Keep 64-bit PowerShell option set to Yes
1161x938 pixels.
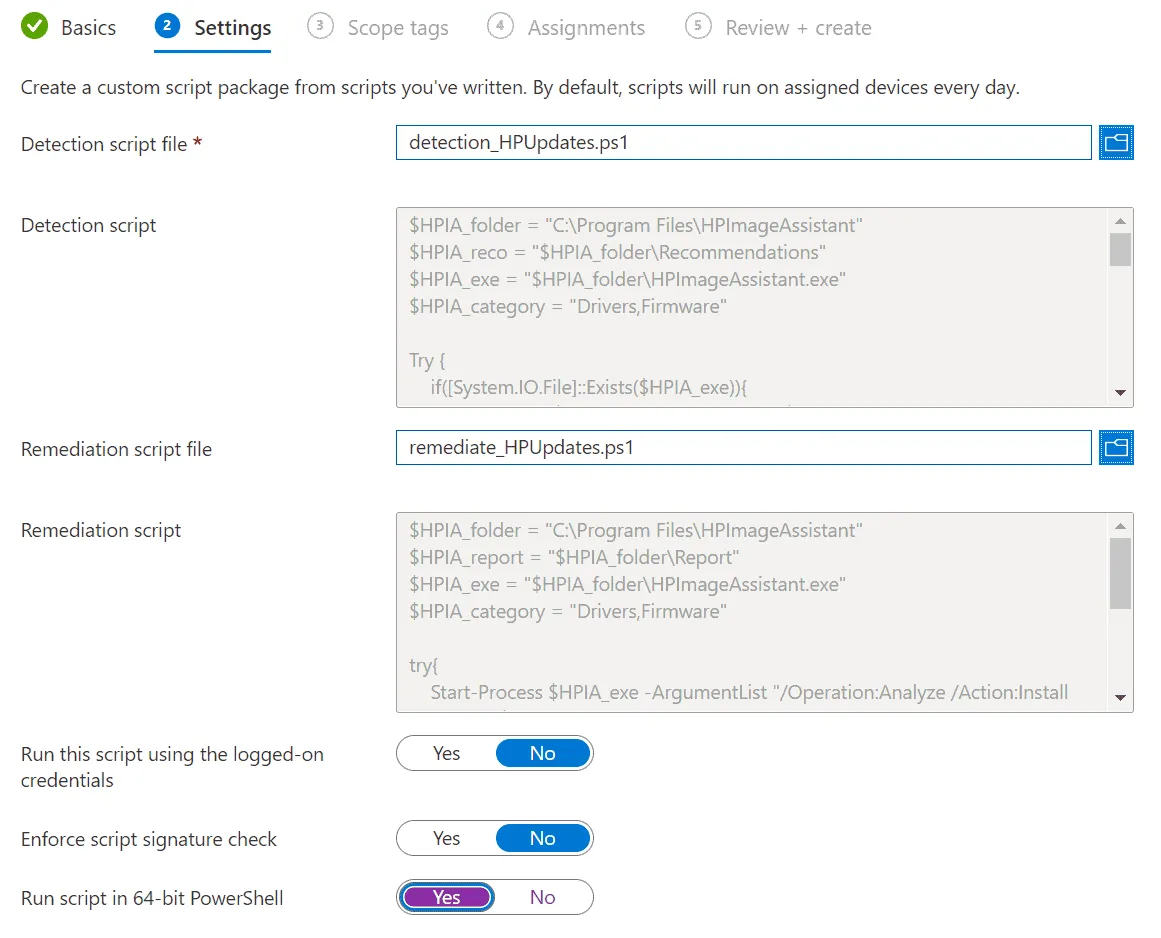pos(446,897)
